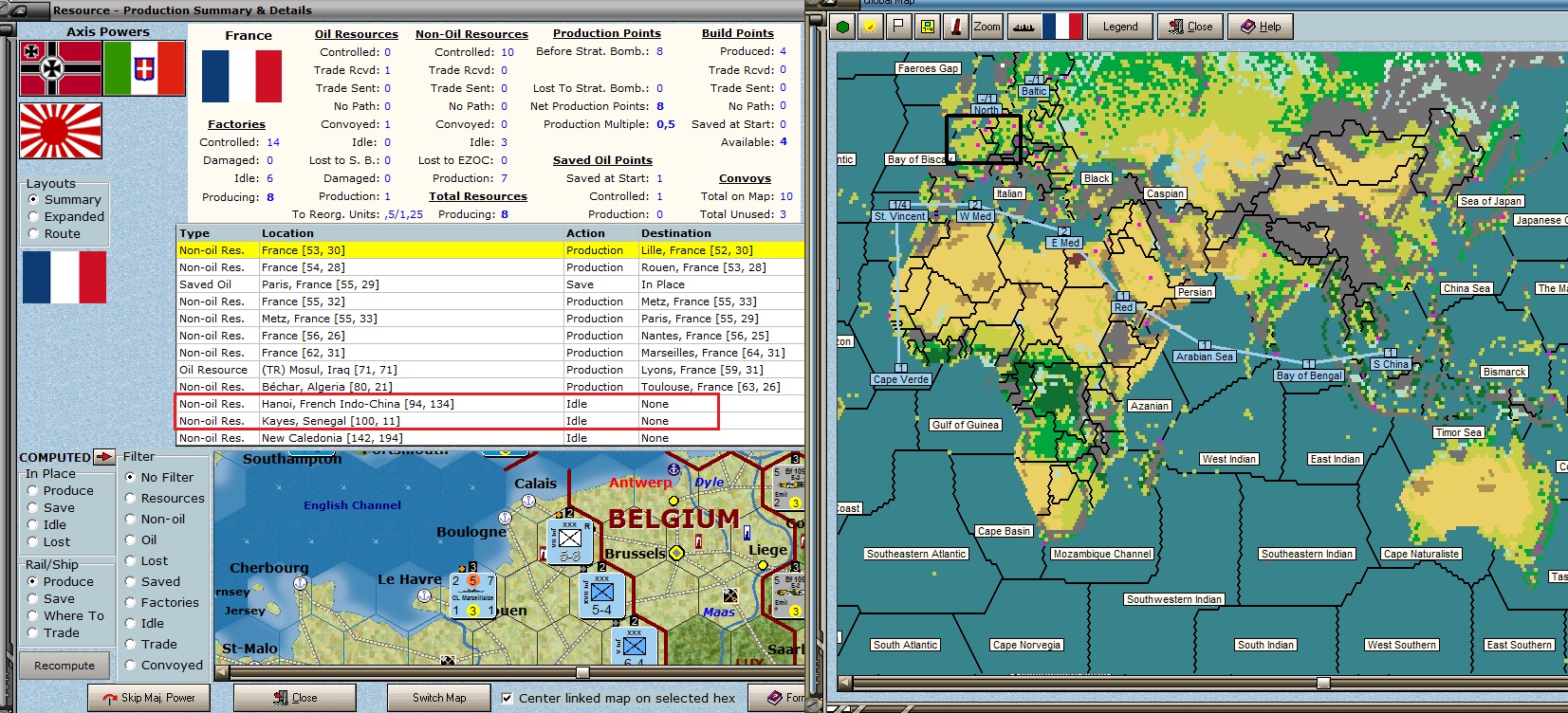Screen dimensions: 1568x713
Task: Select Lost under In Place
Action: point(32,542)
